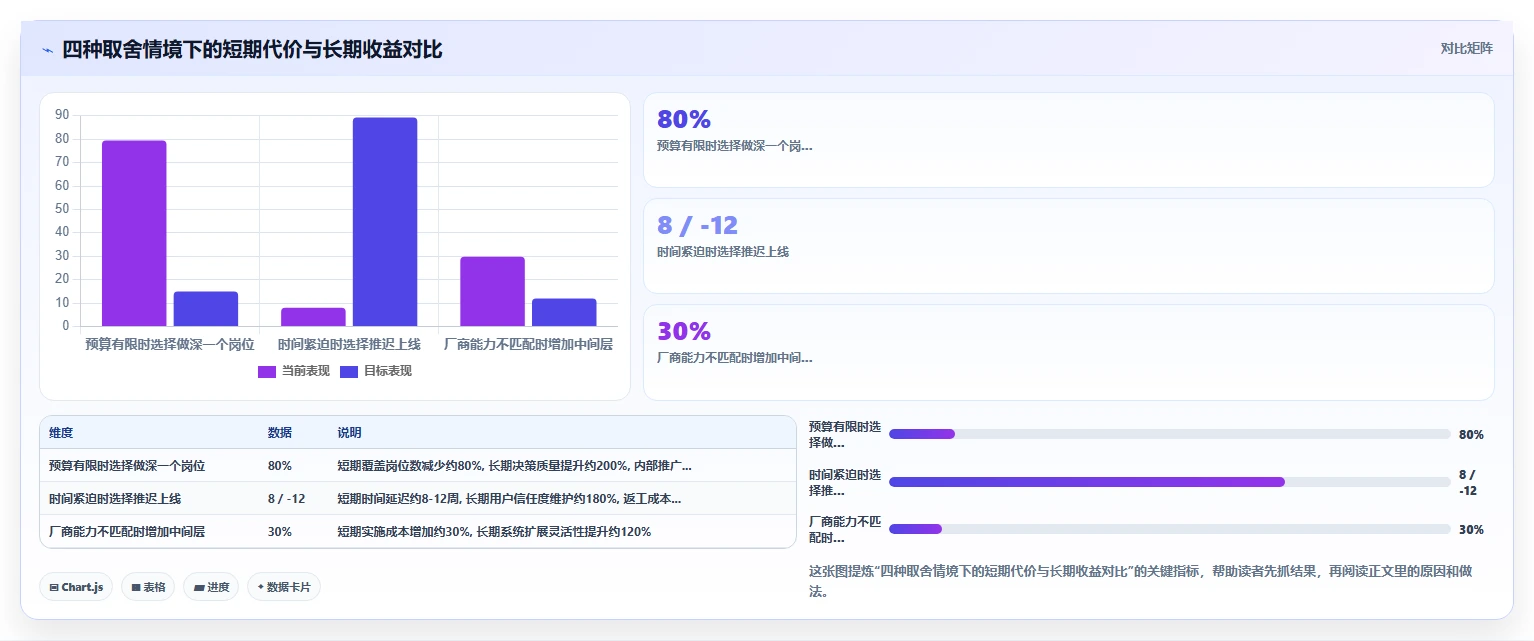Select the 80% data card
Screen dimensions: 1534x641
click(1068, 140)
